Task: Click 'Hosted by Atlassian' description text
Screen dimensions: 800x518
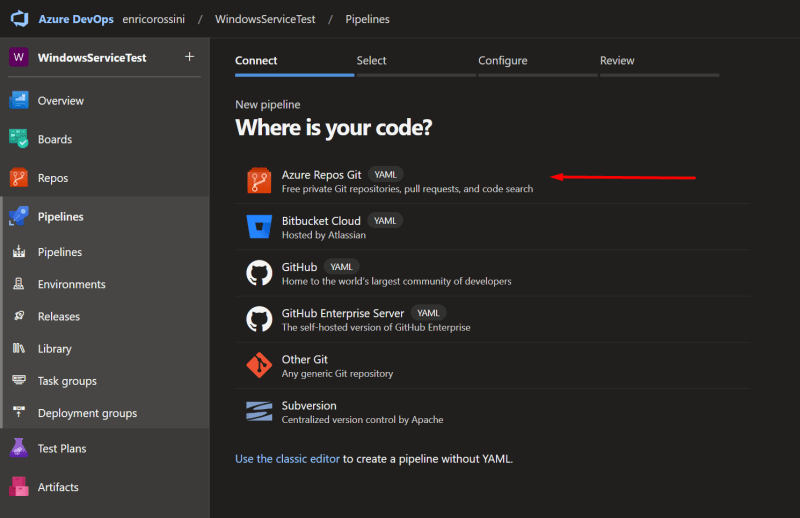Action: click(323, 235)
